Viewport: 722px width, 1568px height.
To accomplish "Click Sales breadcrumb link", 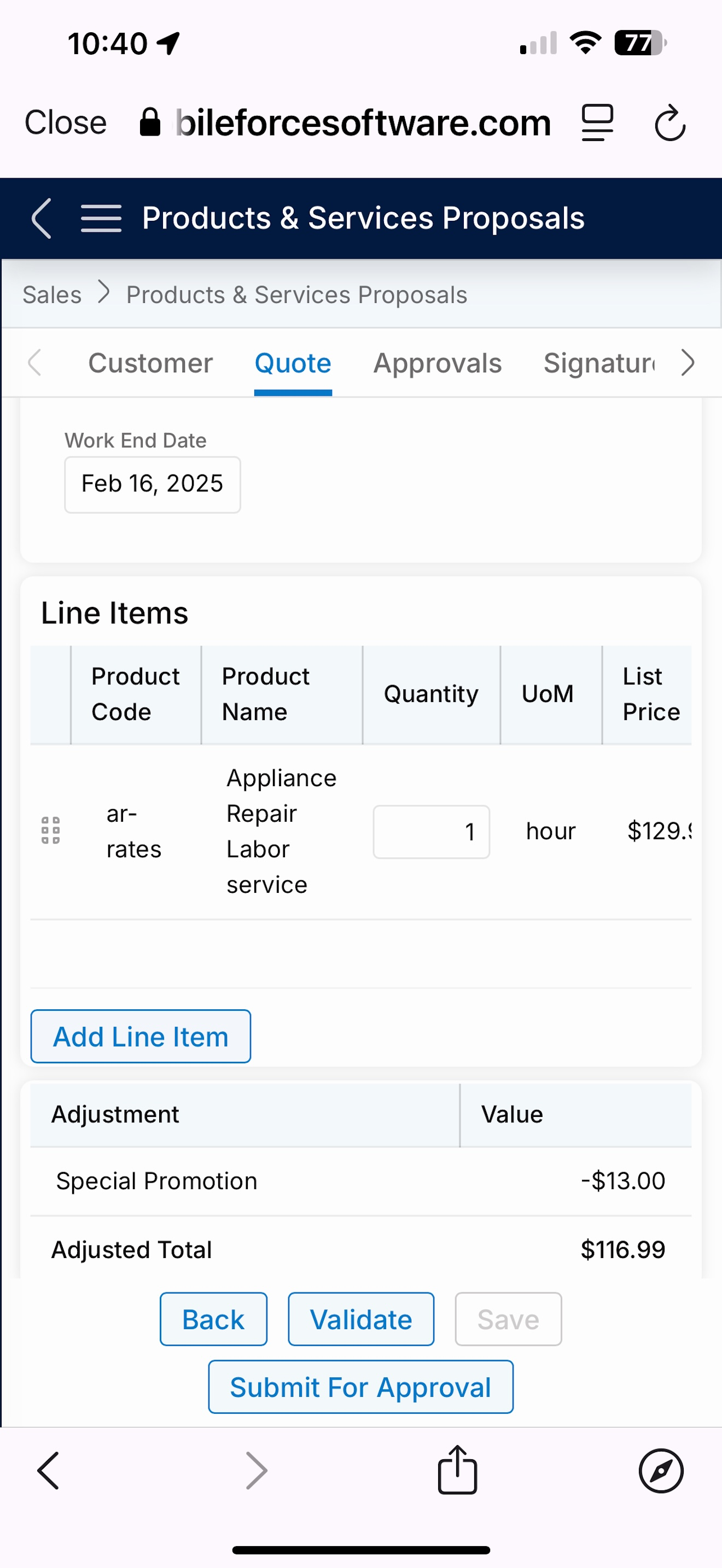I will point(52,295).
